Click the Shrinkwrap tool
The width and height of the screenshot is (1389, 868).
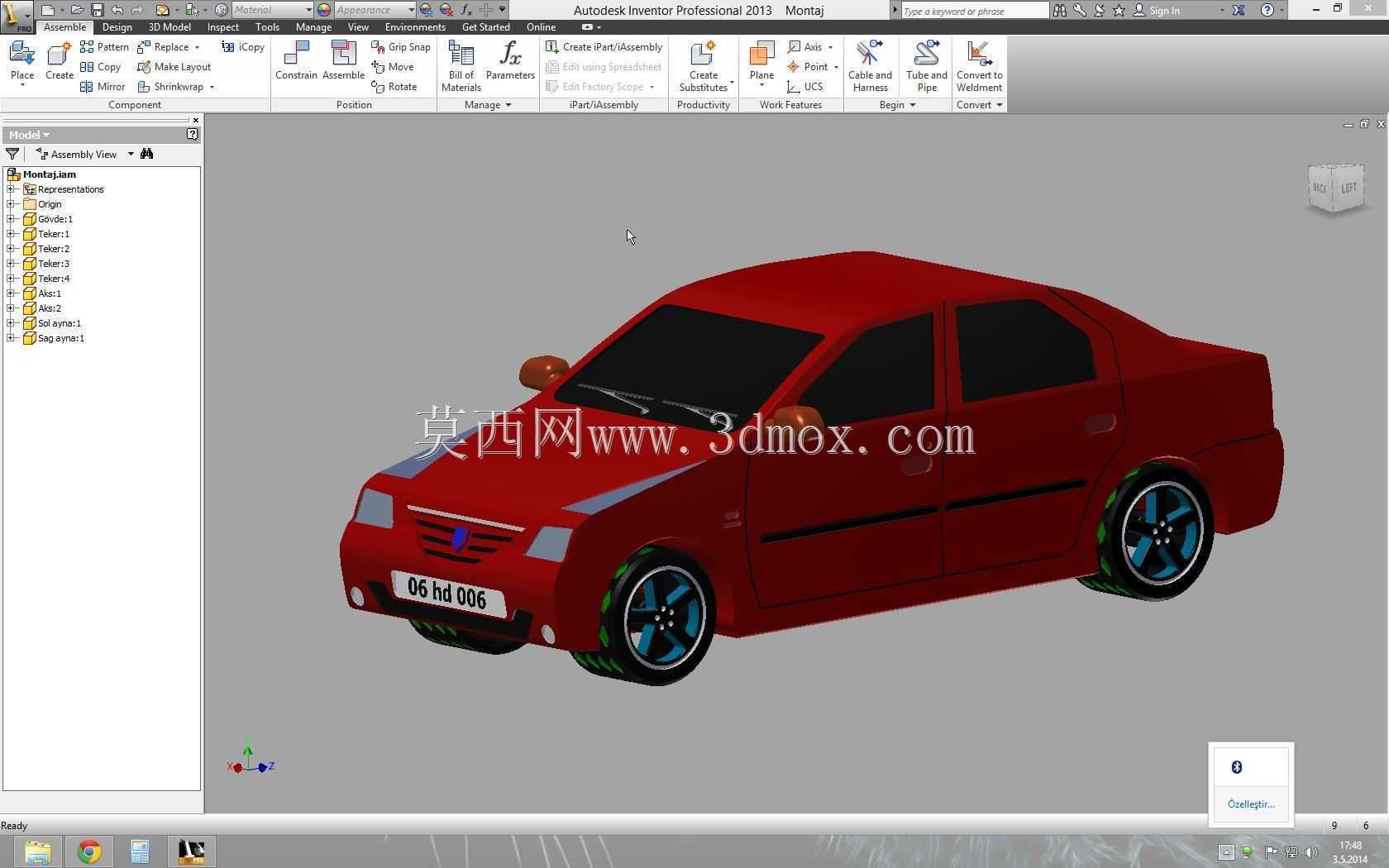click(x=175, y=87)
